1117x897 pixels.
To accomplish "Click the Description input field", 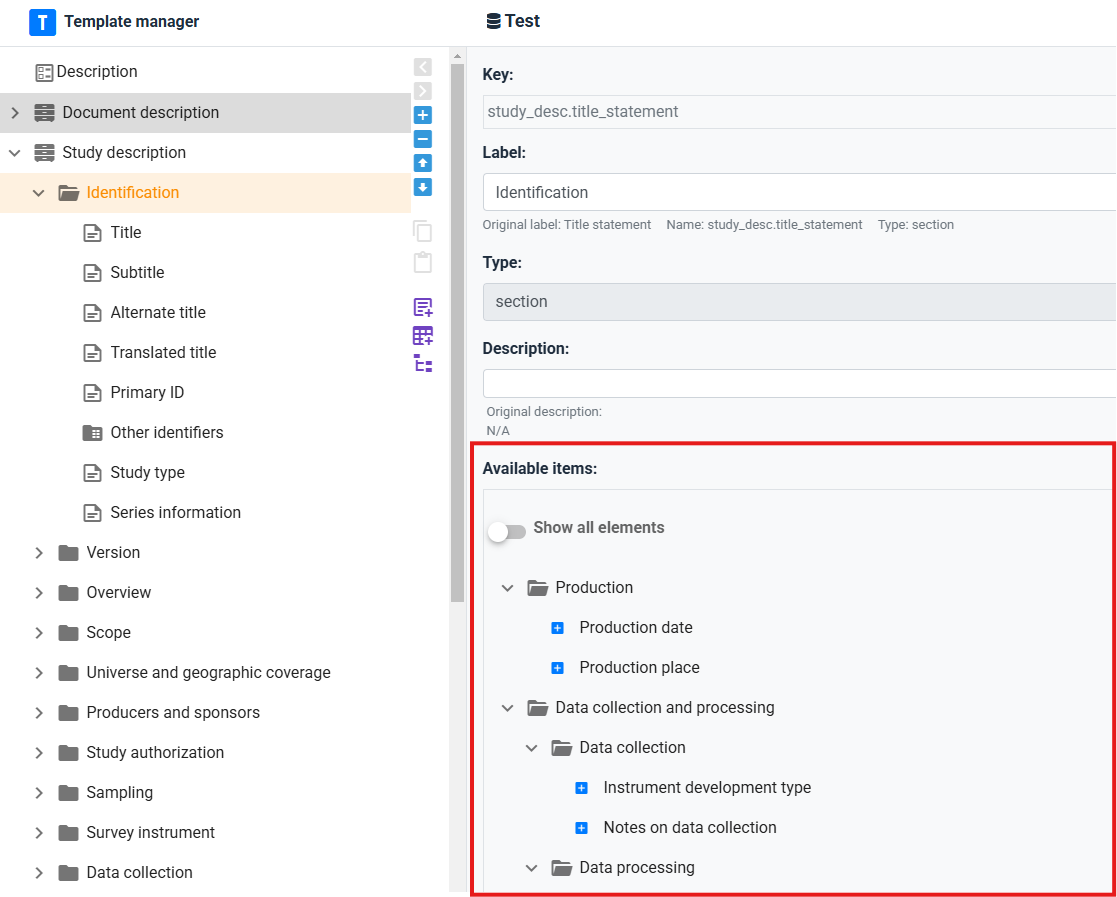I will coord(798,384).
